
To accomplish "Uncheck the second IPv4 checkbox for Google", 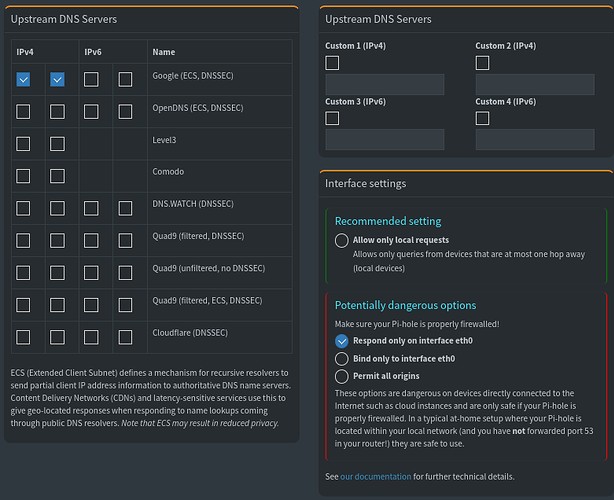I will click(57, 79).
